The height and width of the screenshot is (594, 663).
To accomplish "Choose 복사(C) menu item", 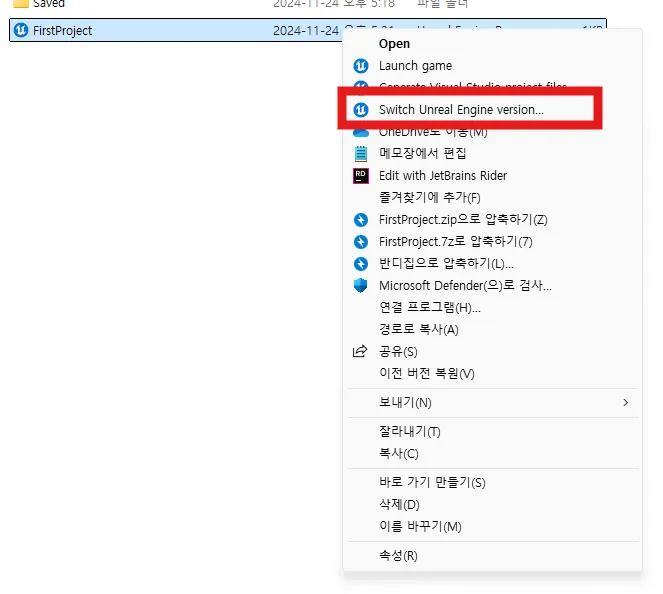I will click(398, 454).
